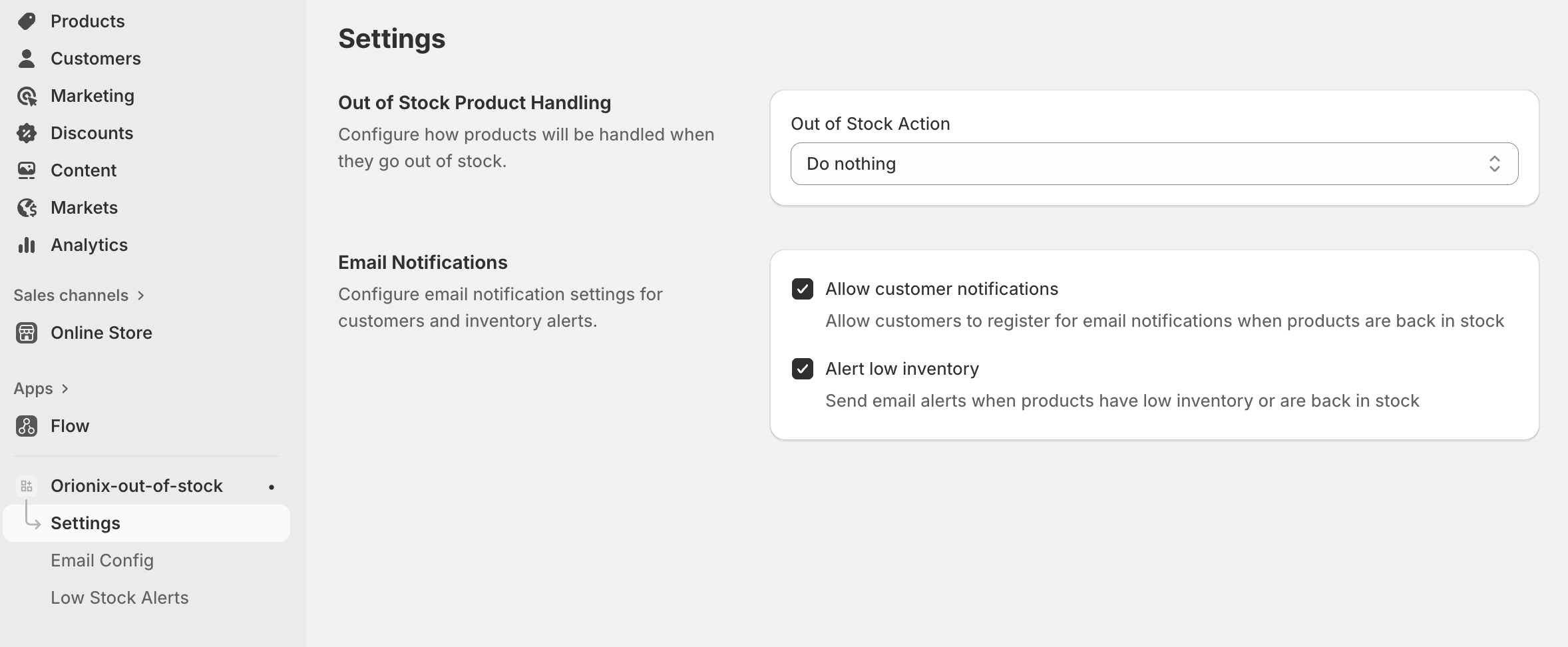Click the Orionix-out-of-stock app icon
Image resolution: width=1568 pixels, height=647 pixels.
tap(27, 486)
